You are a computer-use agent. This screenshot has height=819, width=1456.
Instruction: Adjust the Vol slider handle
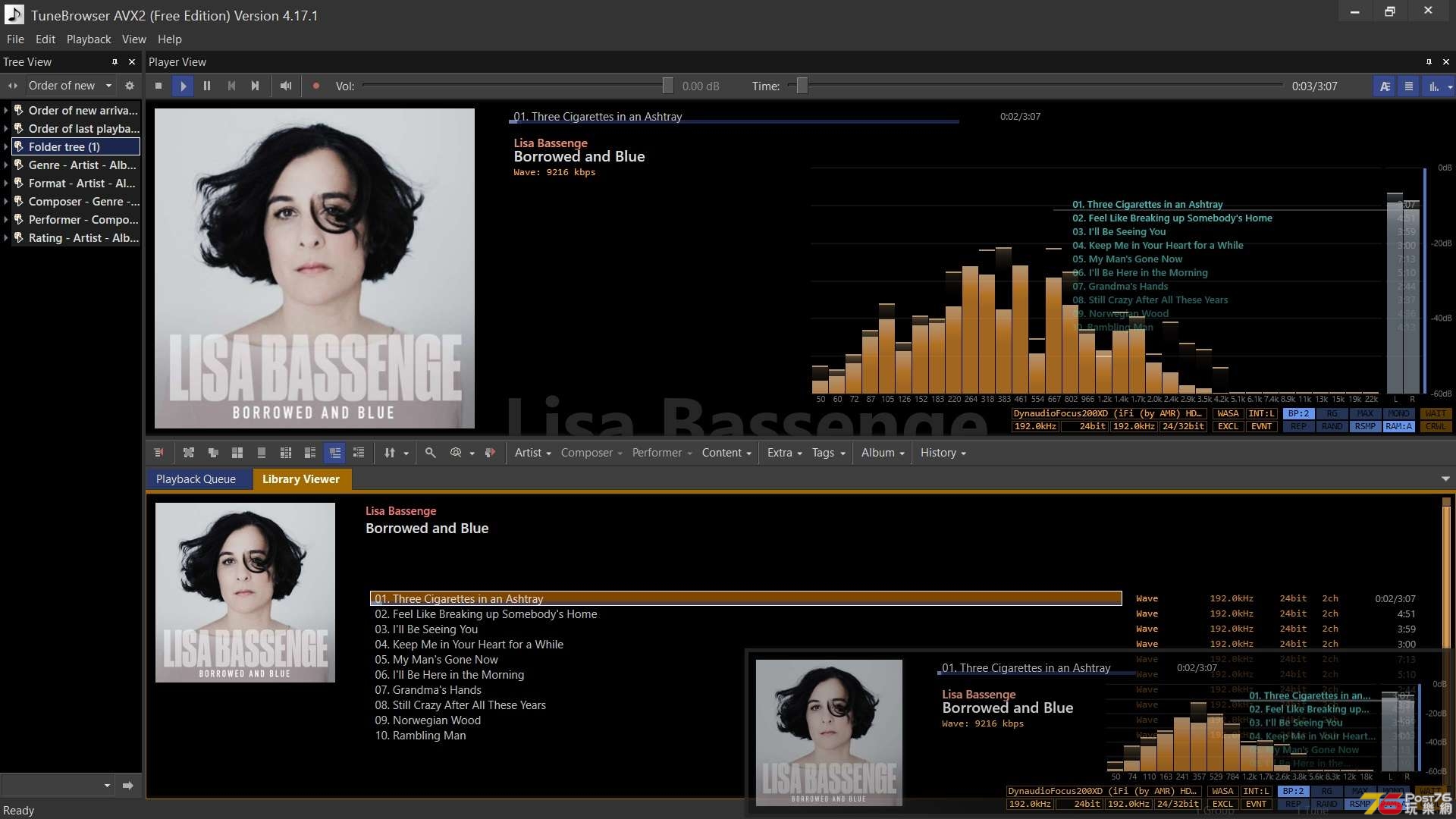coord(667,86)
